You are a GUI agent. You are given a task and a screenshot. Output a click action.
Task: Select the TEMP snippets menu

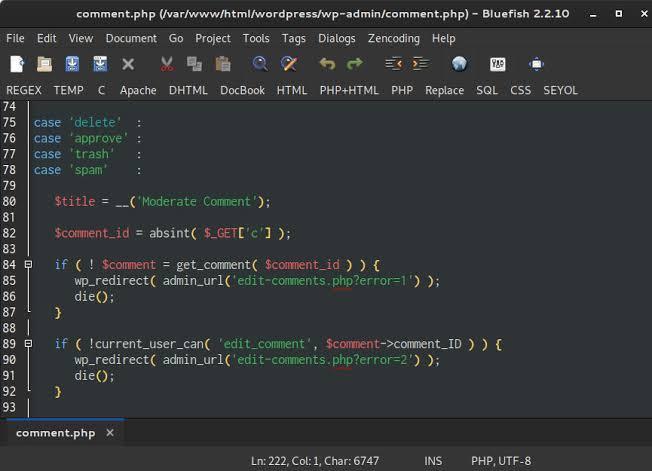tap(69, 90)
